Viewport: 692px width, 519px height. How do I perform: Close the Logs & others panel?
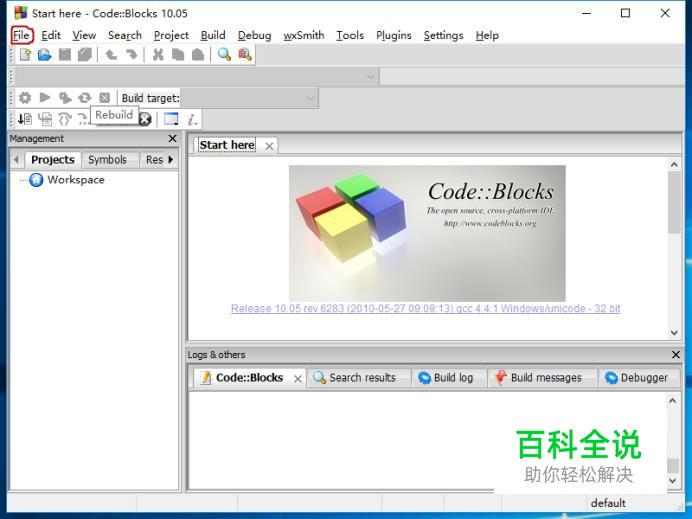(x=676, y=354)
